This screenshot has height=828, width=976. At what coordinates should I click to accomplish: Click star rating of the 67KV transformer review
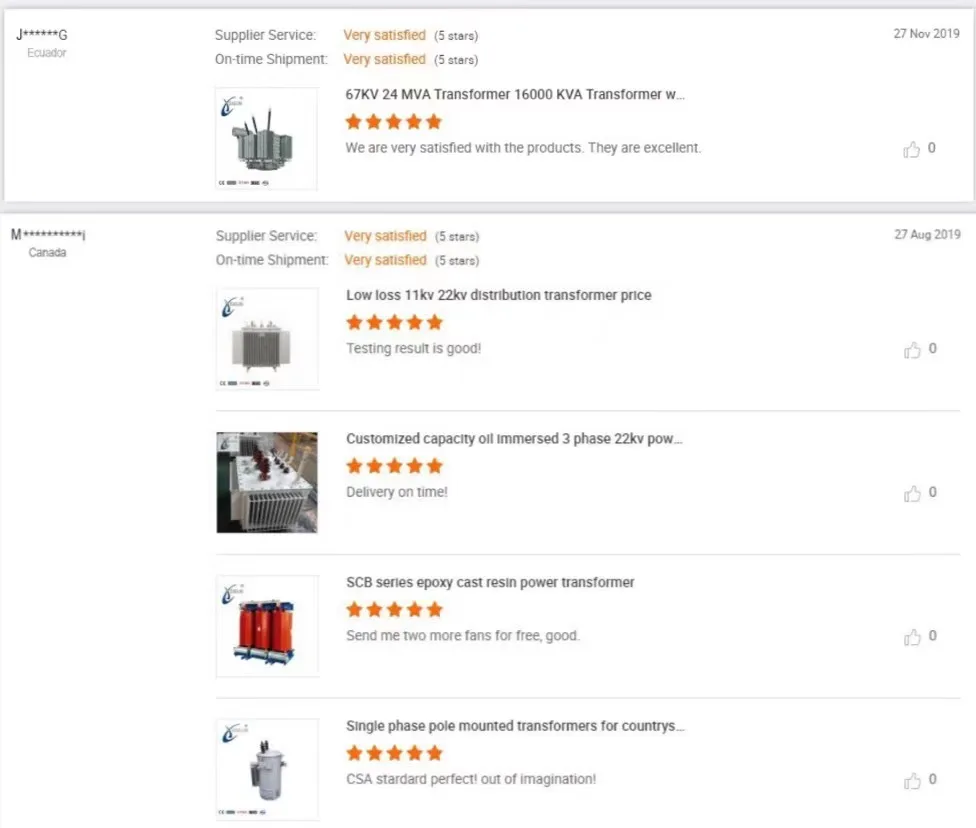(393, 122)
